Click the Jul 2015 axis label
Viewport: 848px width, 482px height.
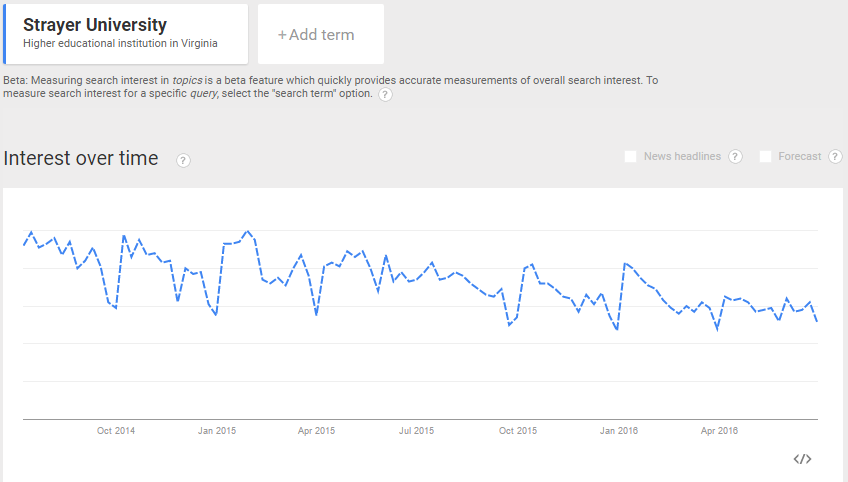click(x=416, y=431)
